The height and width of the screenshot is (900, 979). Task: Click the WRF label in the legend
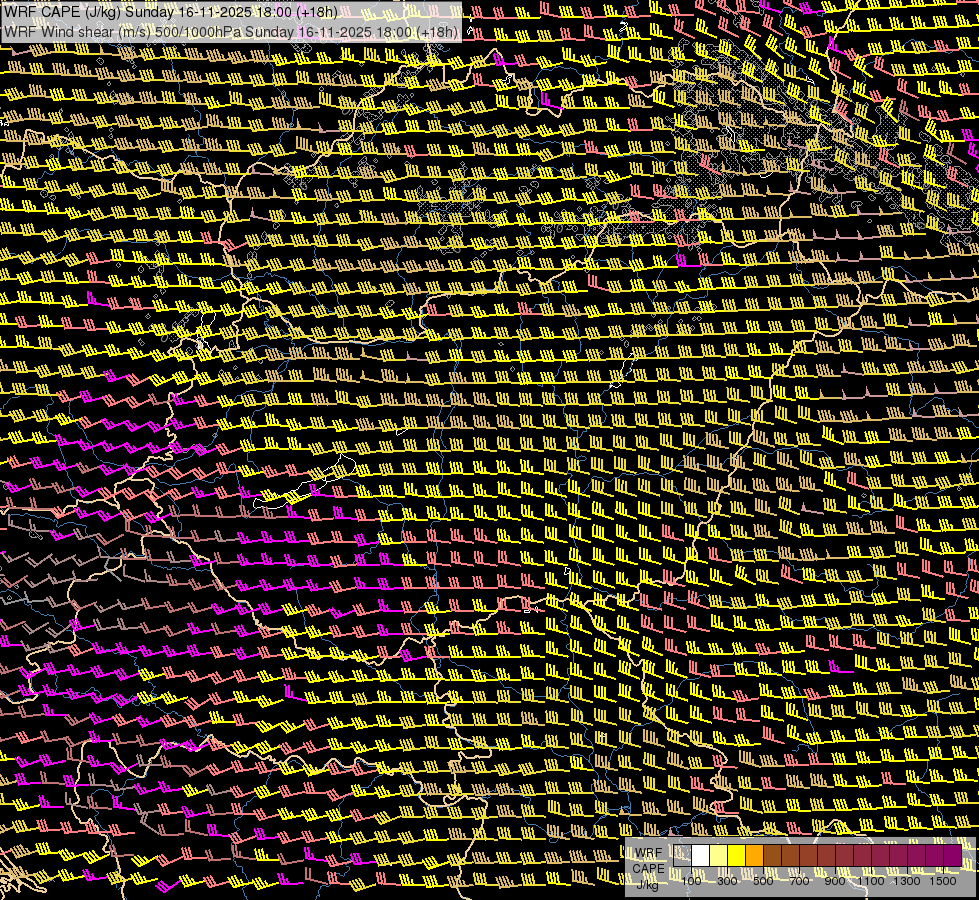[648, 853]
